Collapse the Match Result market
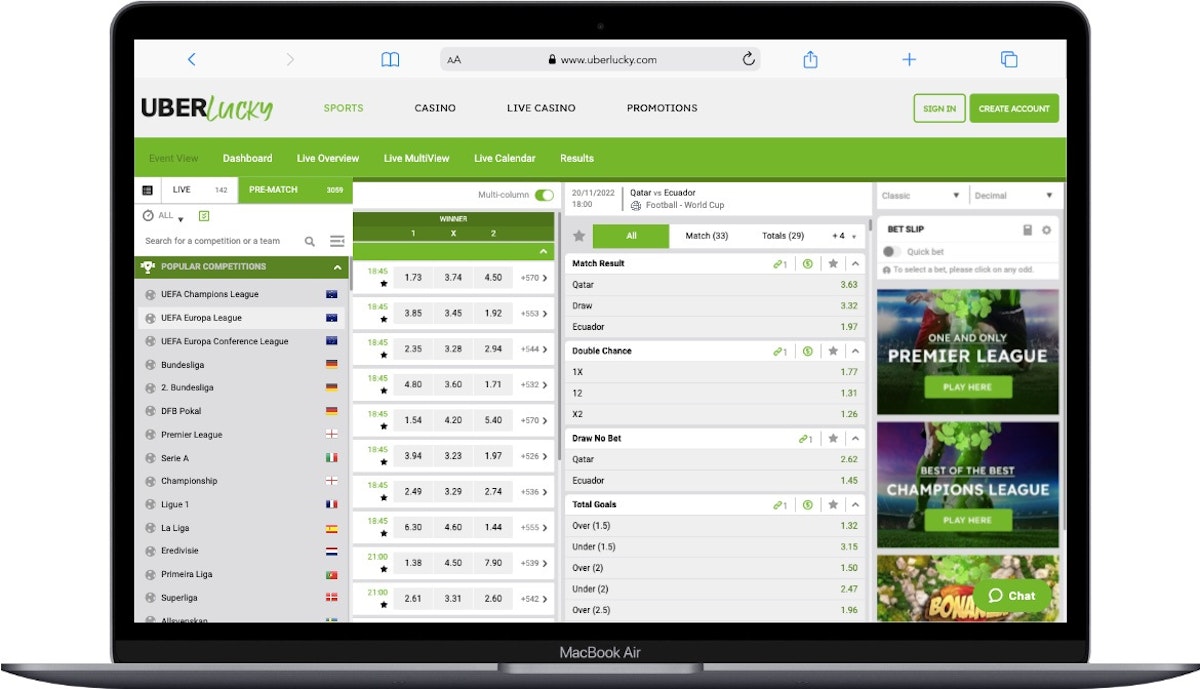Image resolution: width=1200 pixels, height=689 pixels. coord(856,264)
